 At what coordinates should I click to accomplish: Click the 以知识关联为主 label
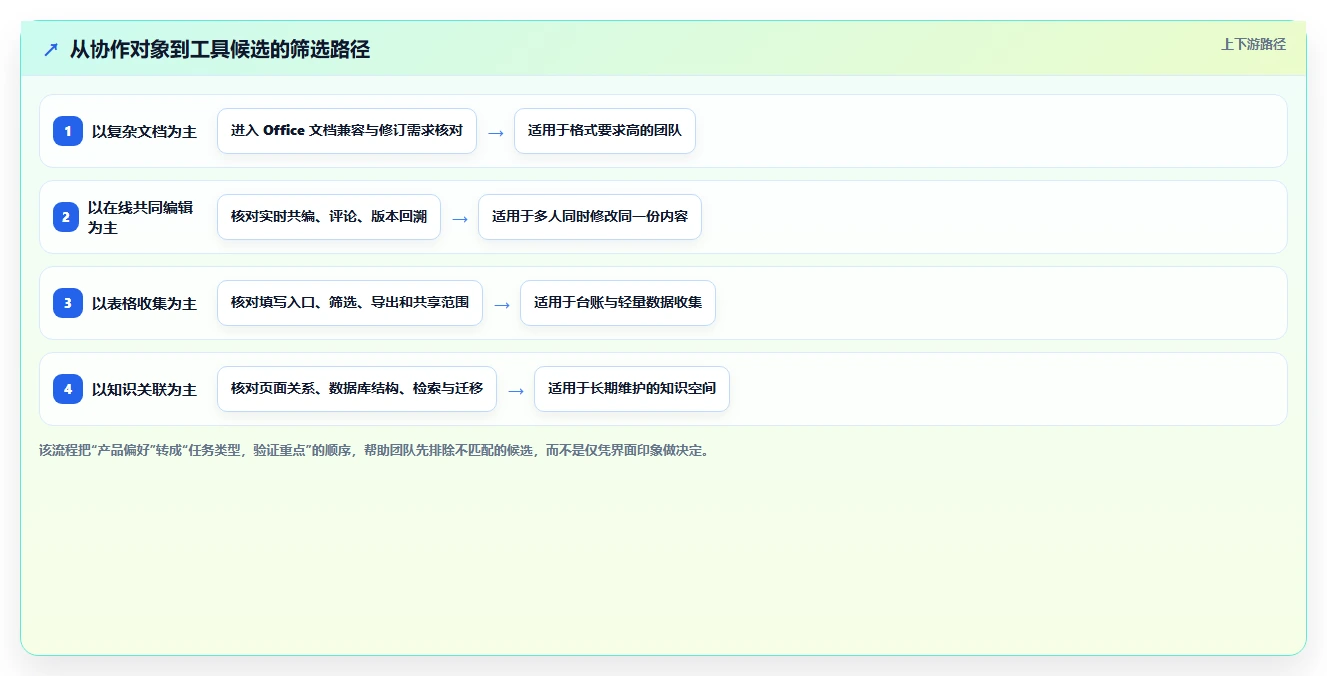coord(144,389)
